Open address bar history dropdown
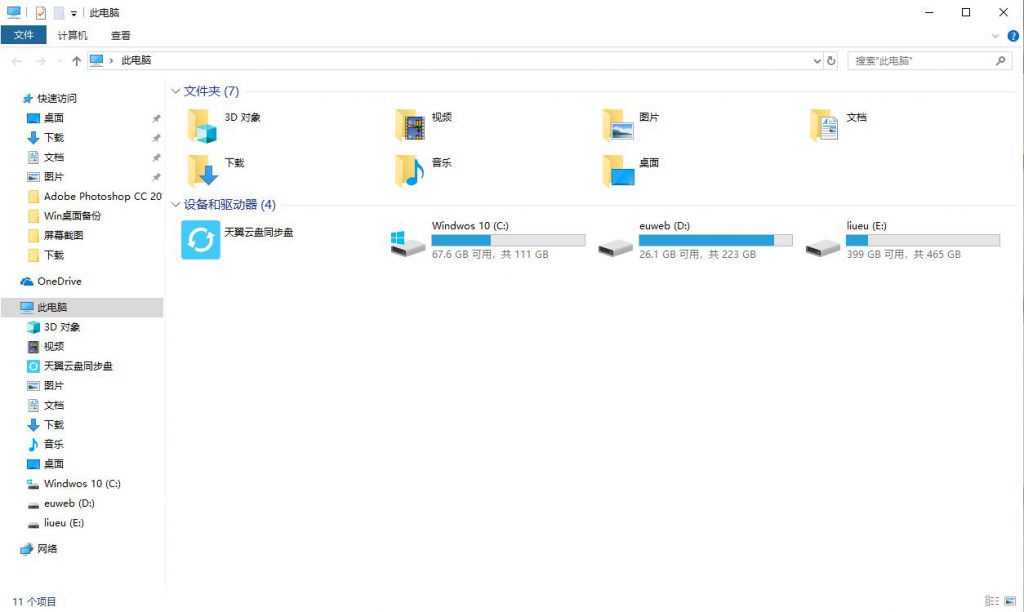Viewport: 1024px width, 612px height. coord(817,61)
